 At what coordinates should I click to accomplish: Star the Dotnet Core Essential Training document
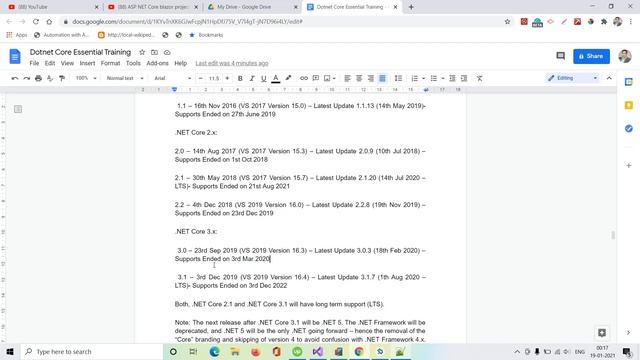pyautogui.click(x=142, y=52)
